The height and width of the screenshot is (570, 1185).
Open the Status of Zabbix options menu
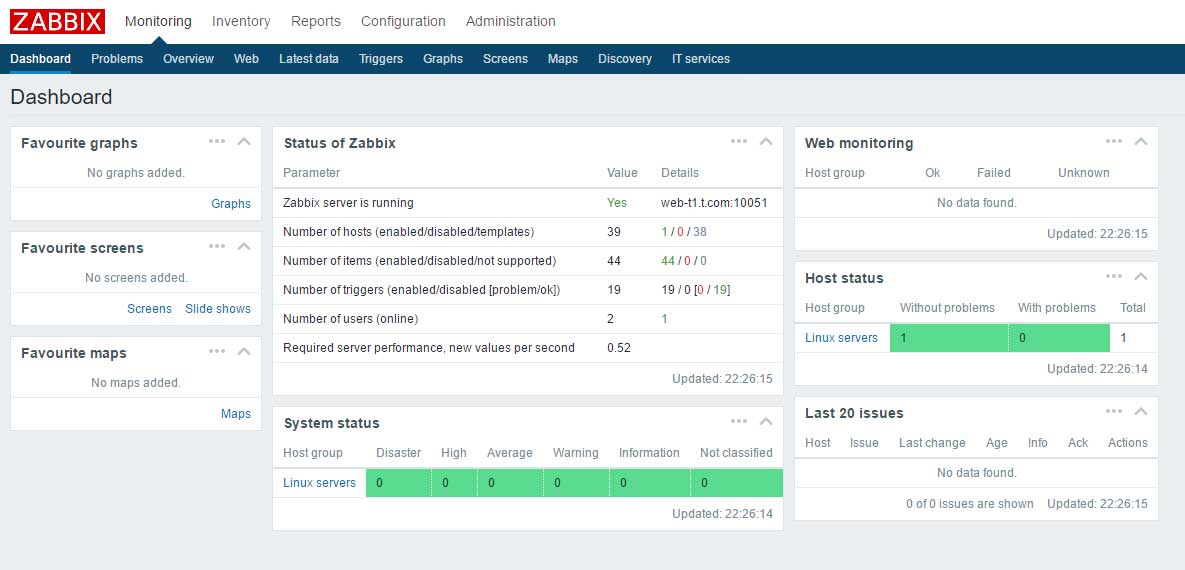tap(739, 141)
